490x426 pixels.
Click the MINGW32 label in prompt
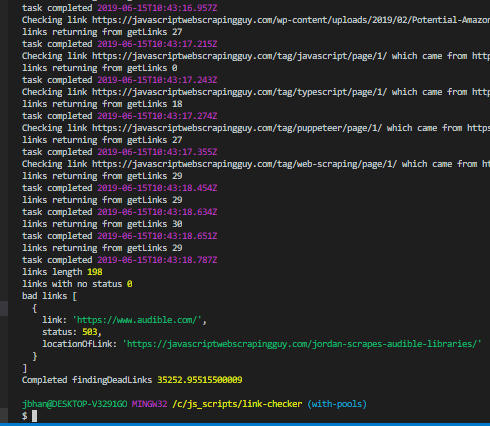pyautogui.click(x=149, y=404)
